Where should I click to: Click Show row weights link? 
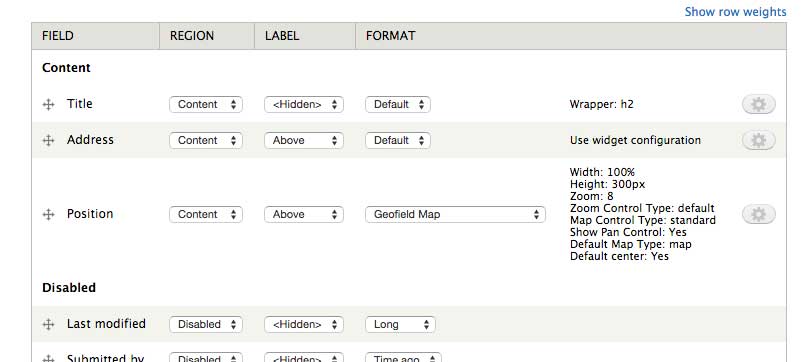pos(735,11)
